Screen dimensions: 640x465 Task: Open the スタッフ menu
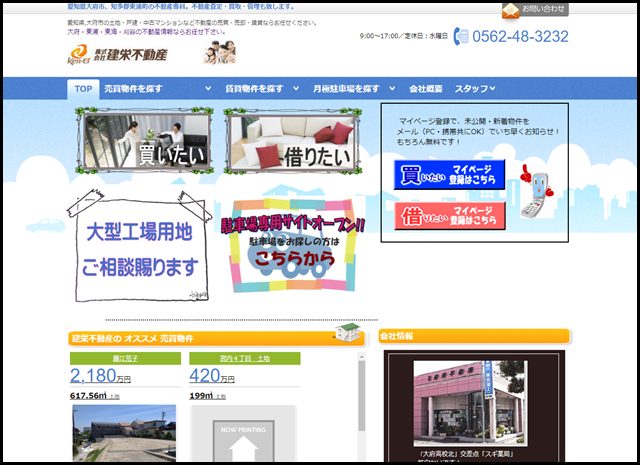click(471, 89)
